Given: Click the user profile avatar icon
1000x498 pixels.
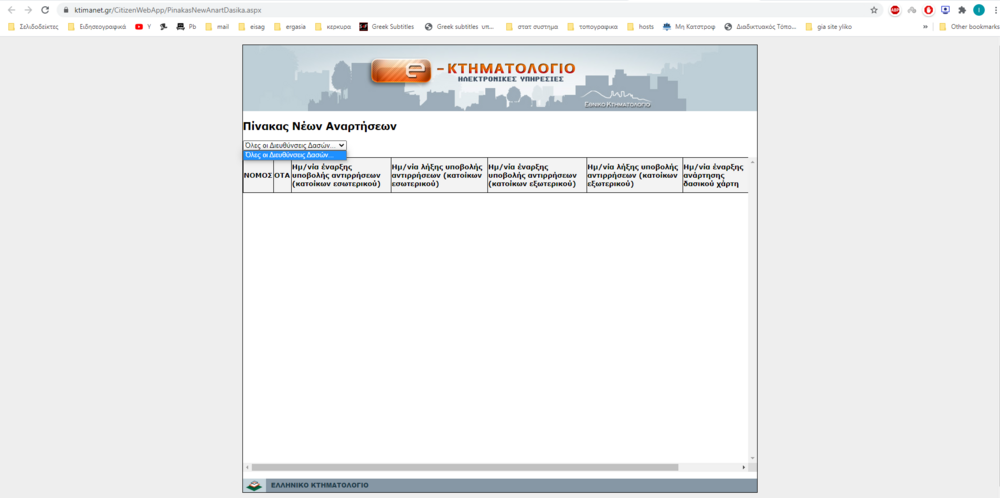Looking at the screenshot, I should pos(978,10).
